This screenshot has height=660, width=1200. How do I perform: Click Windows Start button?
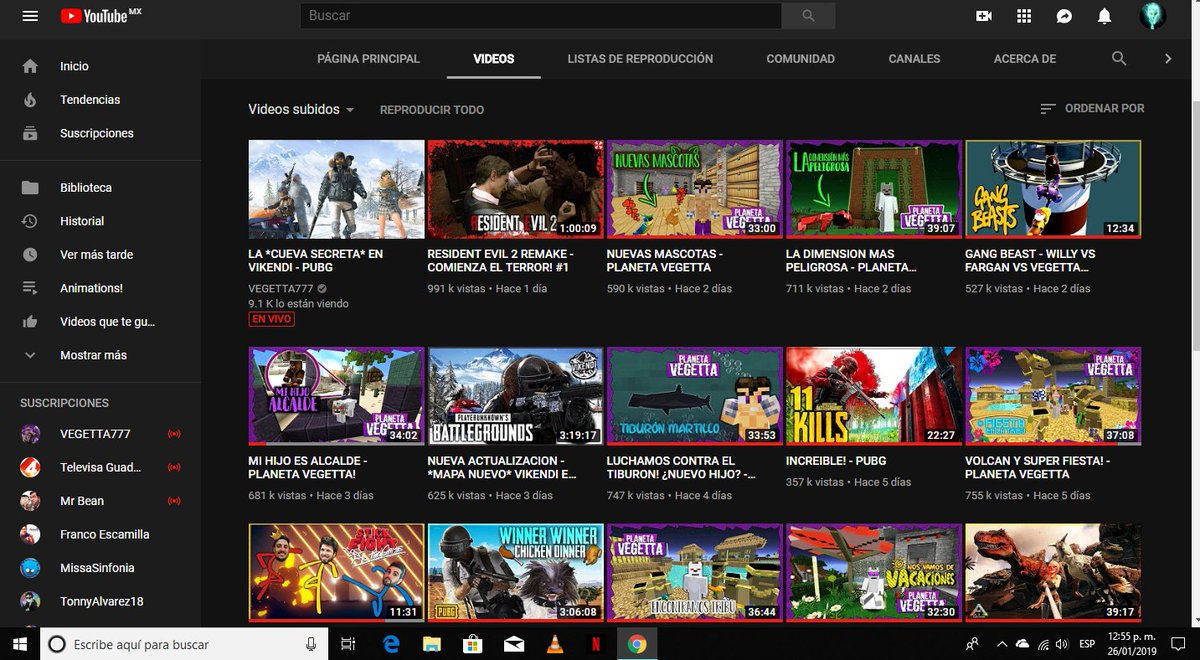click(19, 644)
